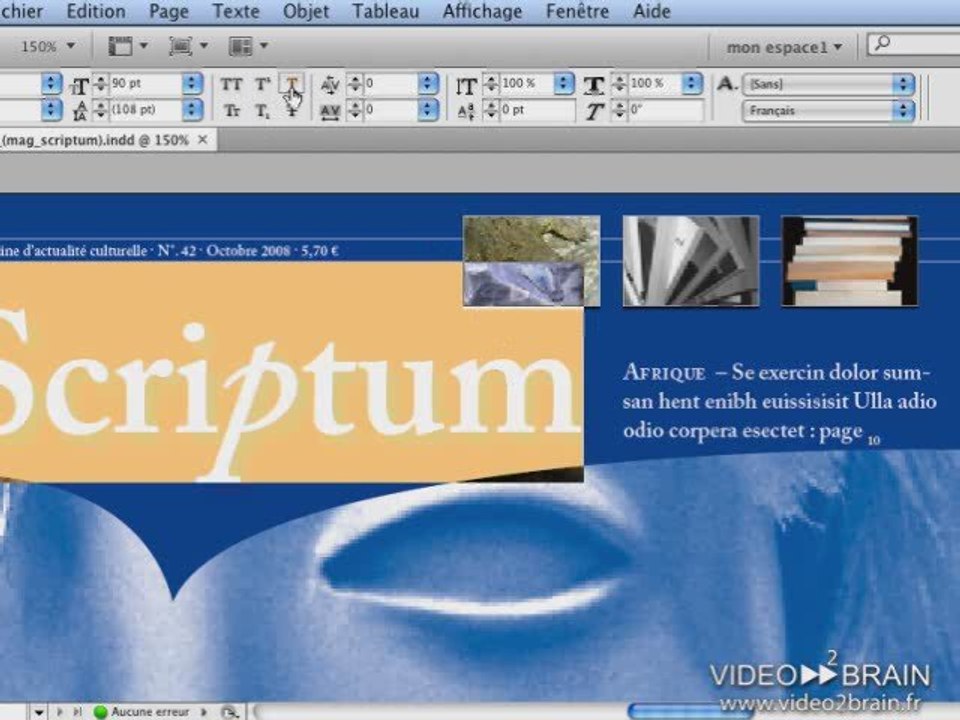The width and height of the screenshot is (960, 720).
Task: Click the tracking AV icon
Action: tap(330, 111)
